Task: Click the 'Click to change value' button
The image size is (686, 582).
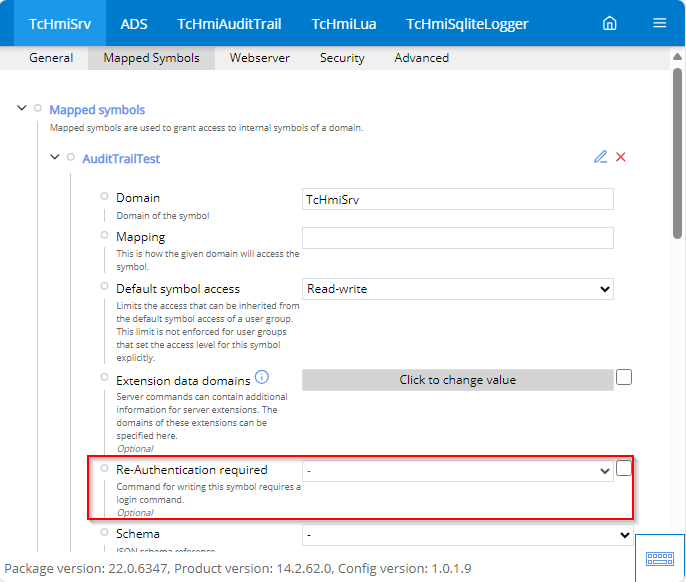Action: coord(458,380)
